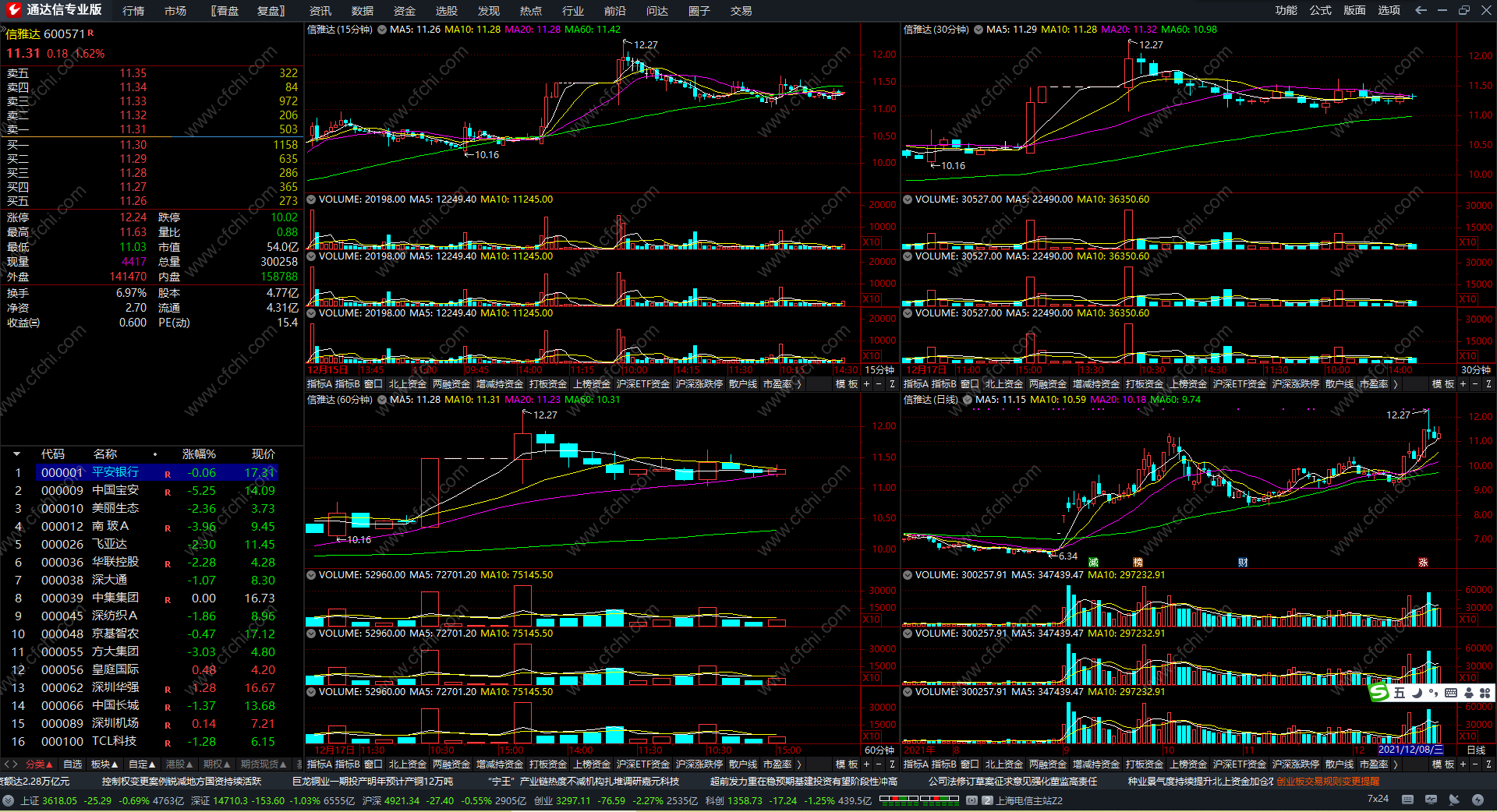Open the first VOLUME dropdown in the 15-minute chart
Image resolution: width=1497 pixels, height=812 pixels.
[311, 199]
